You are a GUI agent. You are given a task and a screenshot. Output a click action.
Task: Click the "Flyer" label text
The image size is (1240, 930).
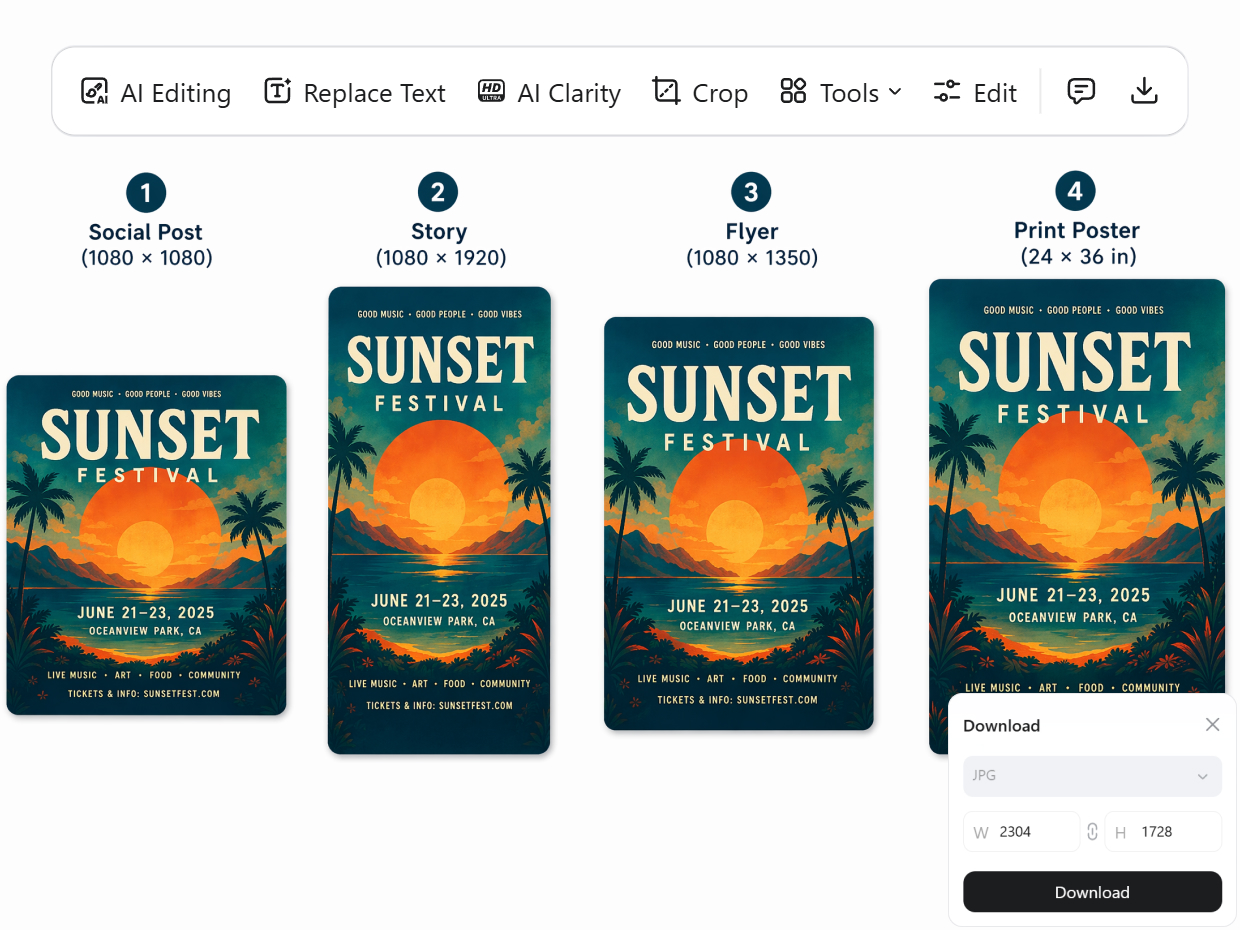[x=752, y=232]
